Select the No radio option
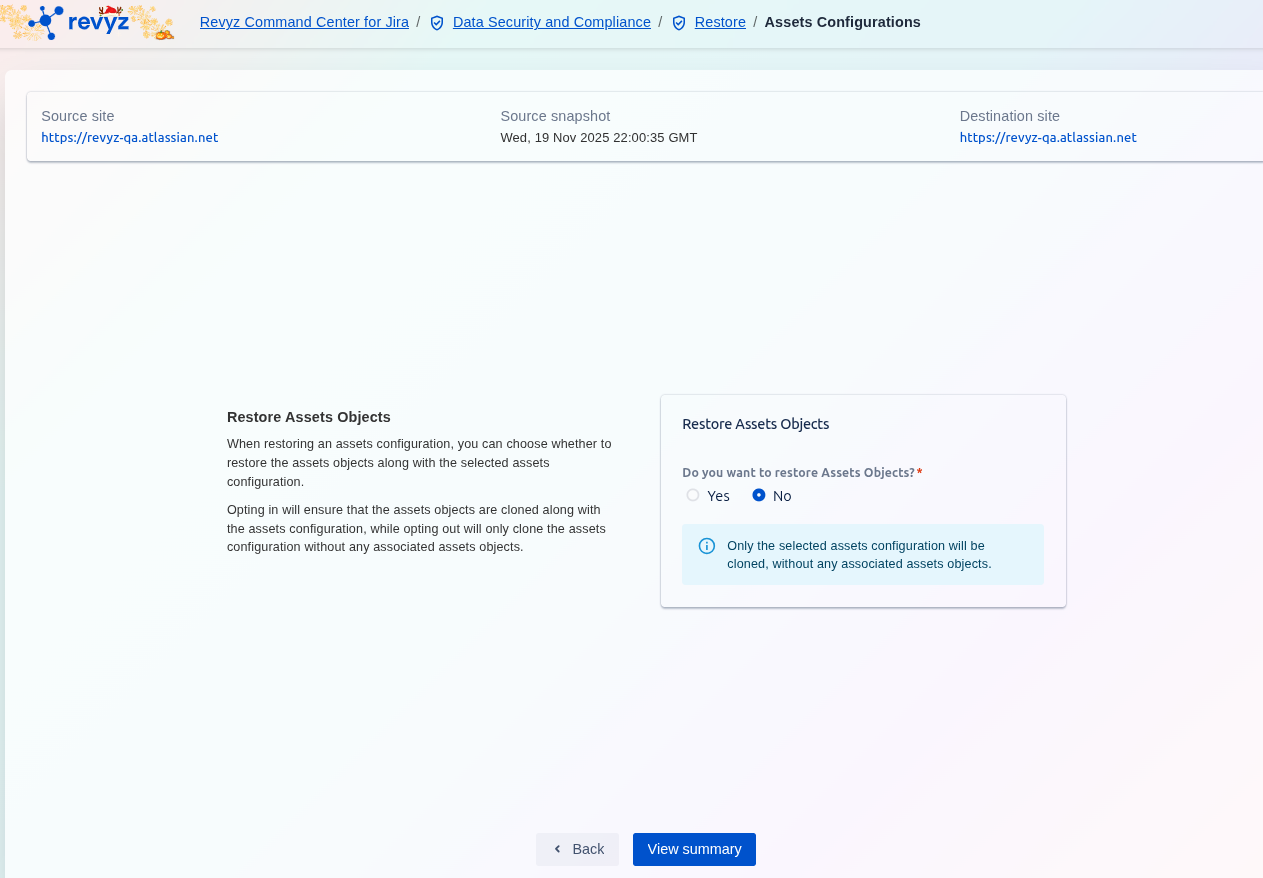 tap(759, 495)
